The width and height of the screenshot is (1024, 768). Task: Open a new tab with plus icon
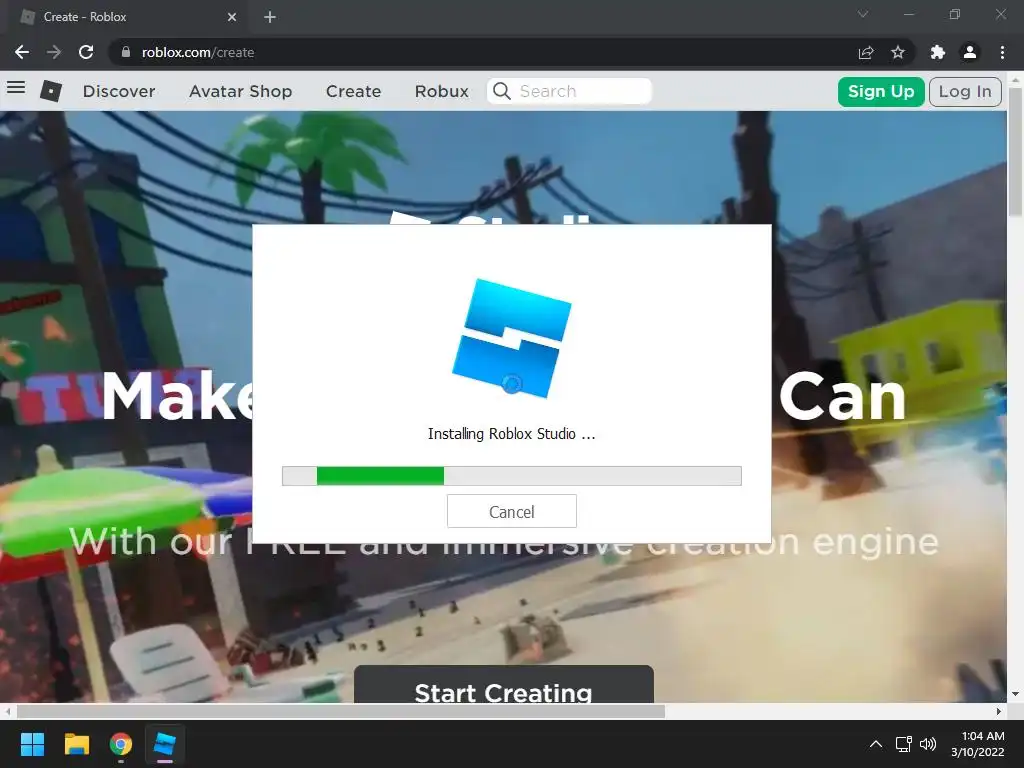point(270,17)
